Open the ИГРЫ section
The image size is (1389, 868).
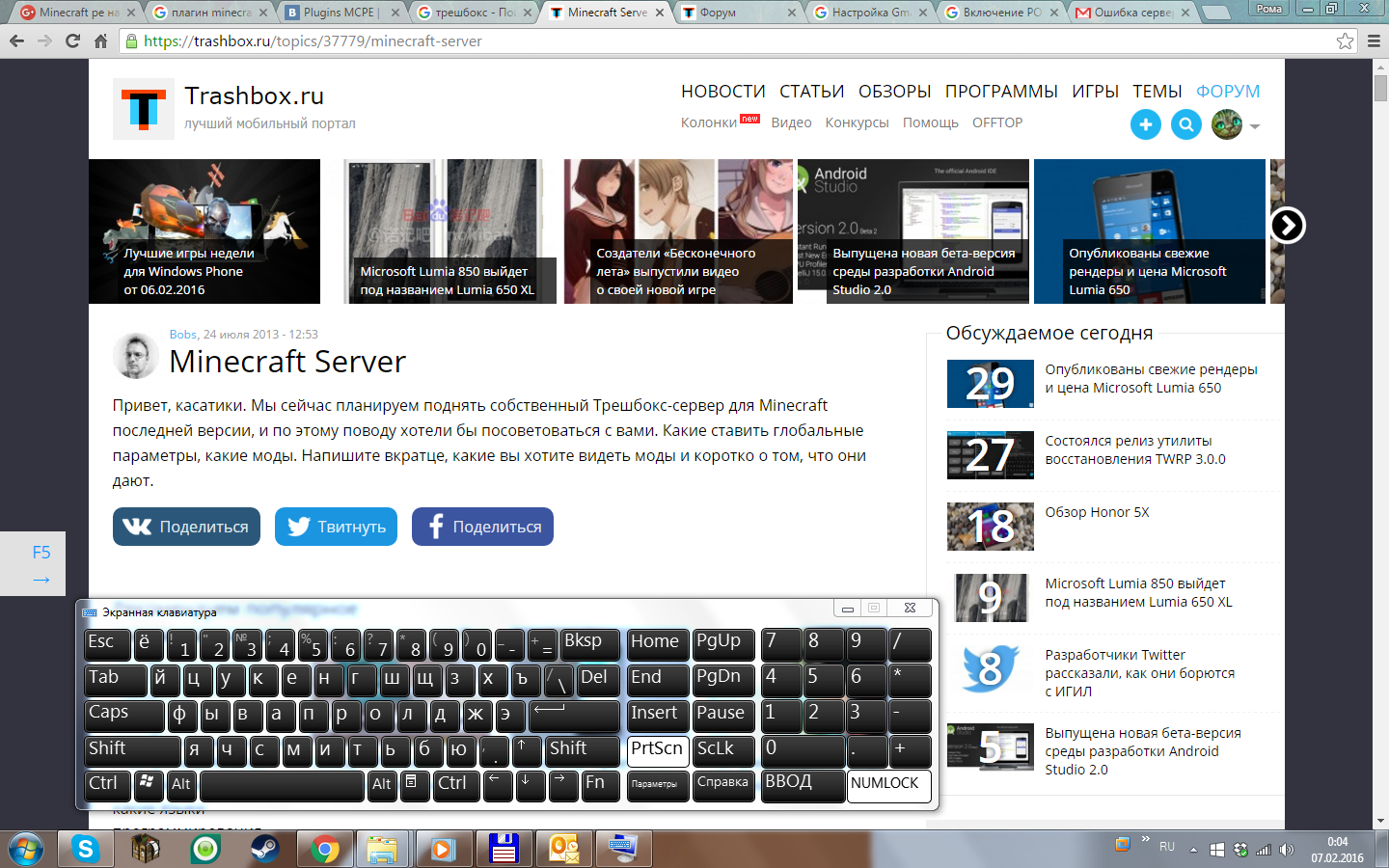pyautogui.click(x=1096, y=92)
